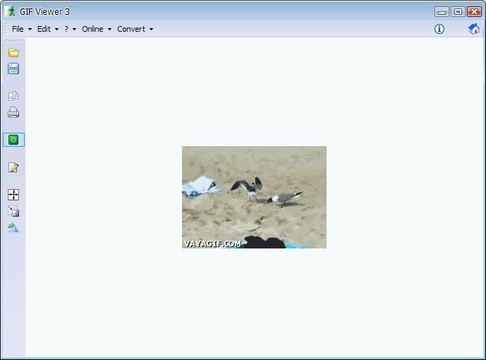Image resolution: width=486 pixels, height=360 pixels.
Task: Click the Convert menu label
Action: click(131, 29)
